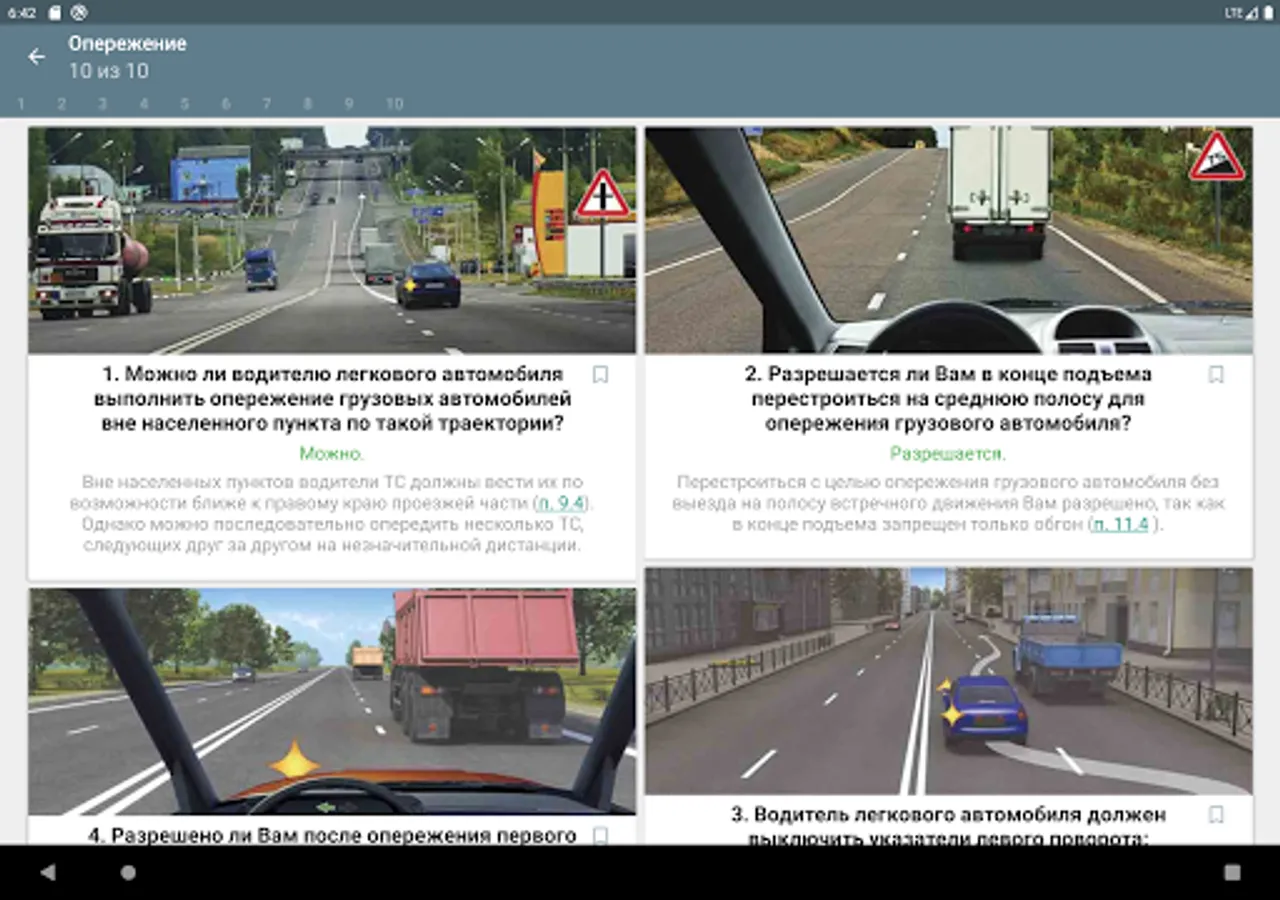Go to question number 1 in the pager
The width and height of the screenshot is (1280, 900).
click(x=21, y=104)
